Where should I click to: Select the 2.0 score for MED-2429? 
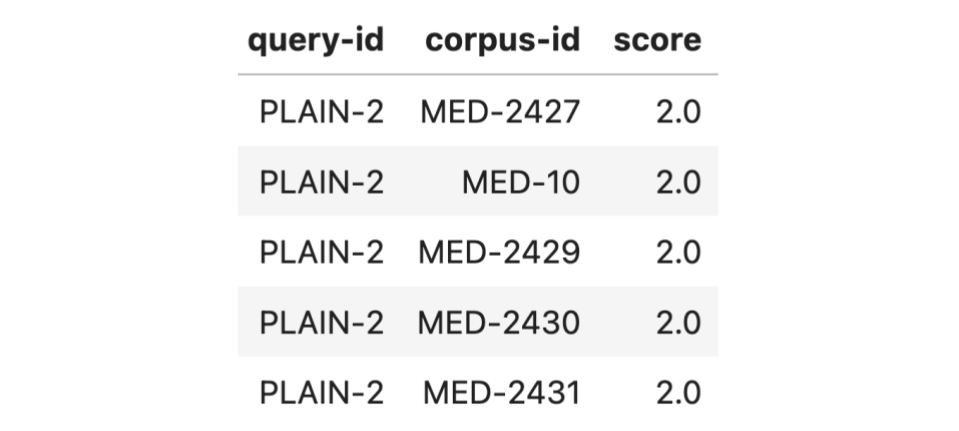coord(678,252)
